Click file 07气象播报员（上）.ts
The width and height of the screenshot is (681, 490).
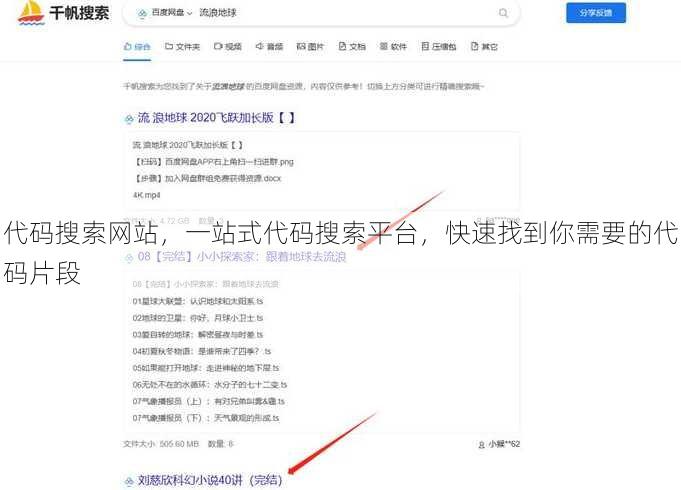tap(208, 401)
